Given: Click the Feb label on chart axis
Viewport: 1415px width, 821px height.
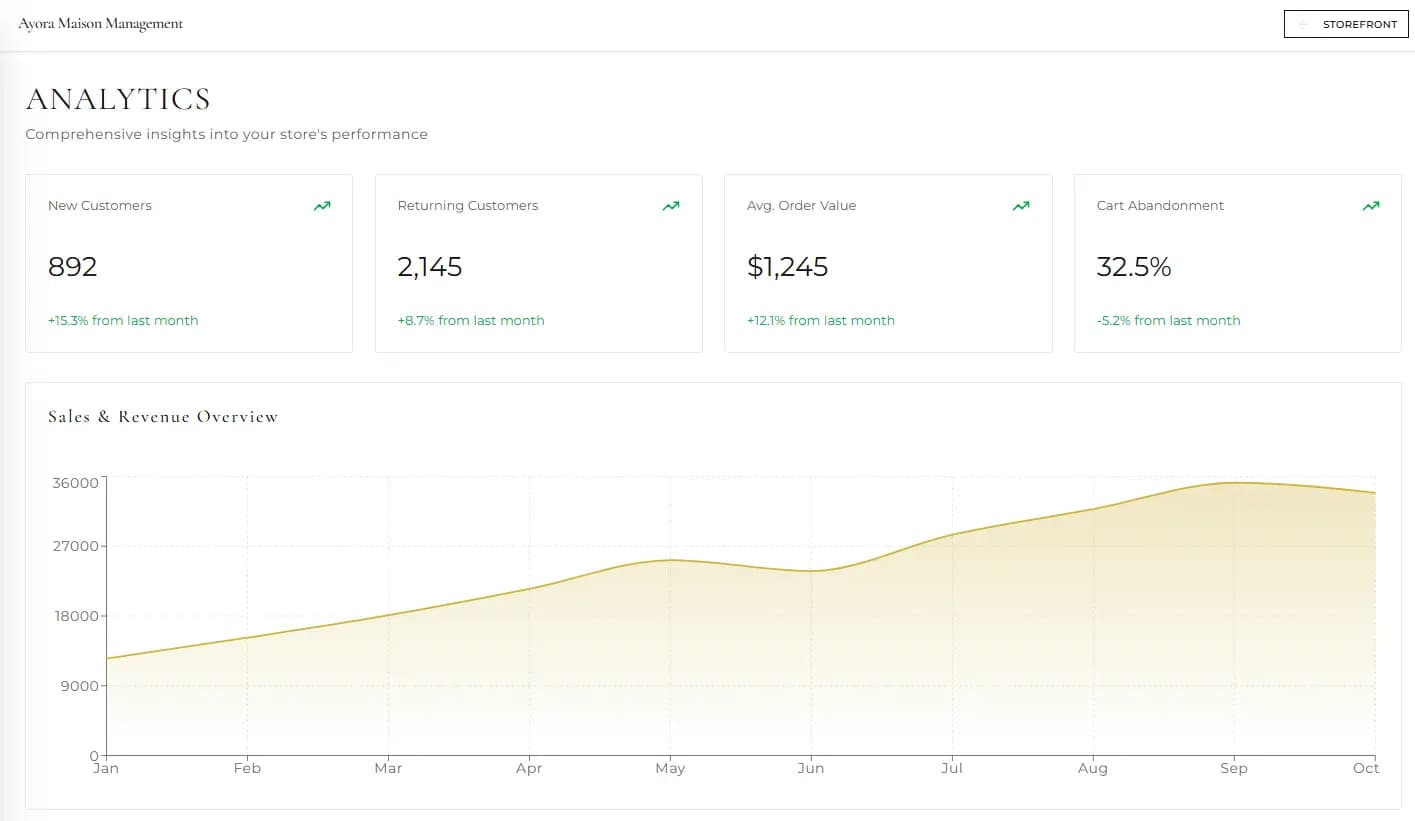Looking at the screenshot, I should (x=247, y=768).
